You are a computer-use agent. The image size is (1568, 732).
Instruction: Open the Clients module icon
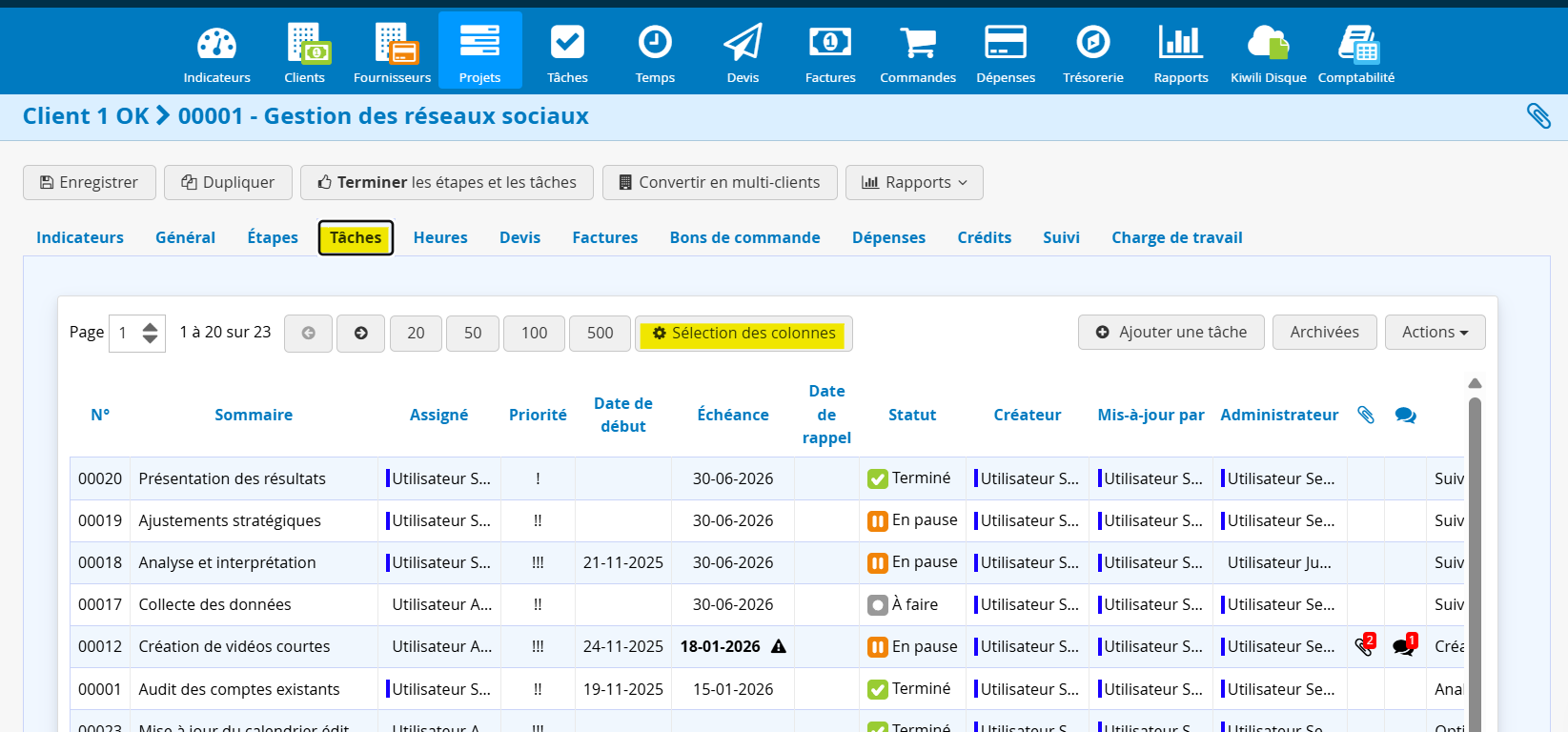point(305,43)
